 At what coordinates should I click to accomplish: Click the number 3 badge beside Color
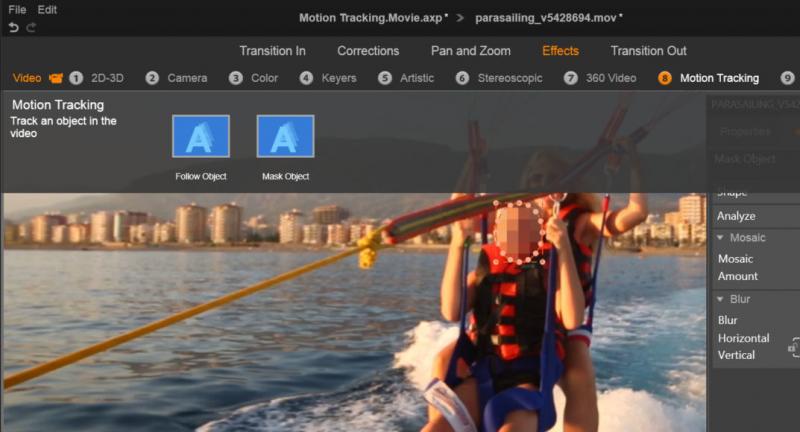[235, 78]
